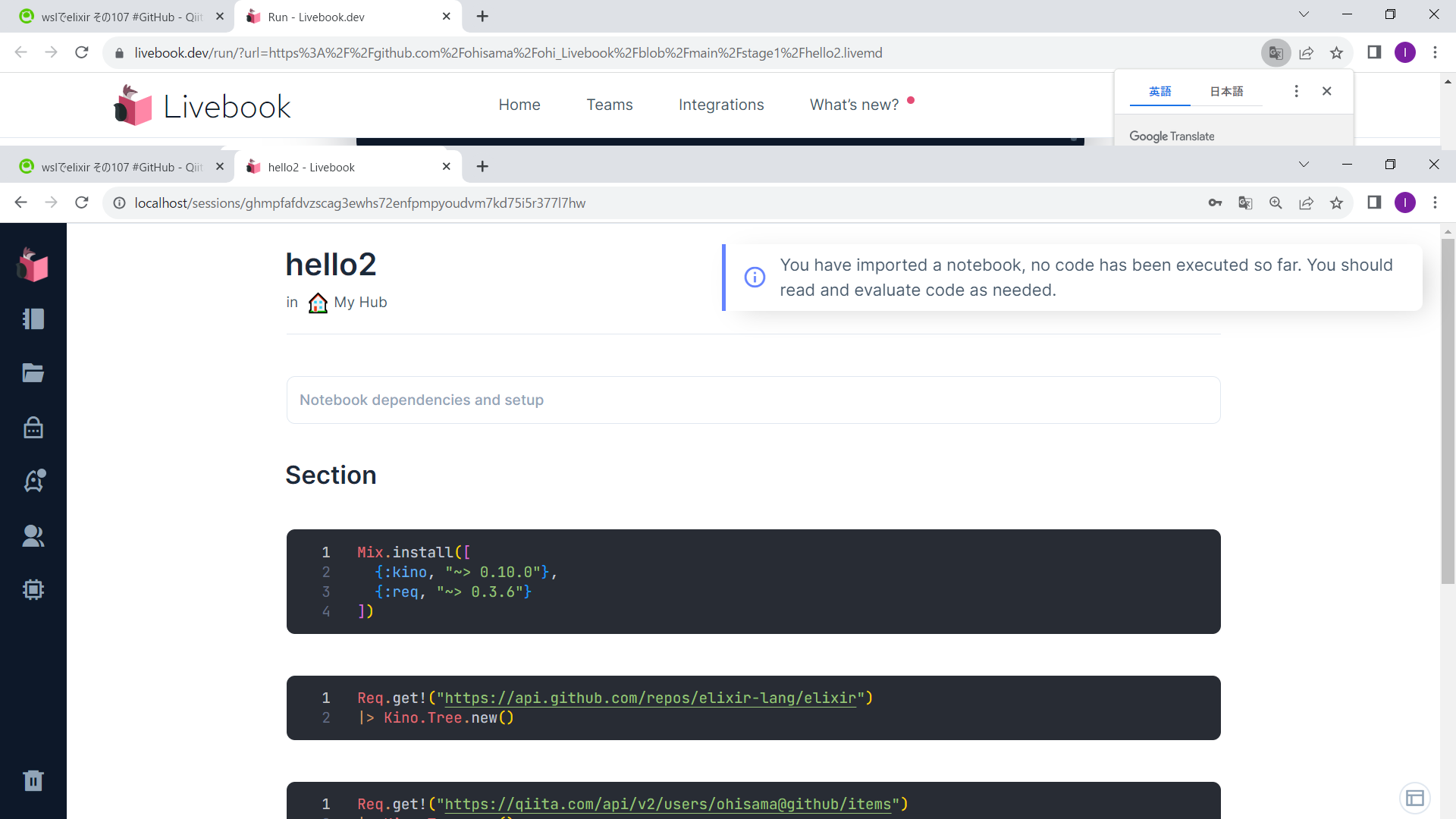Click the notebook page vertical scrollbar

click(1448, 409)
